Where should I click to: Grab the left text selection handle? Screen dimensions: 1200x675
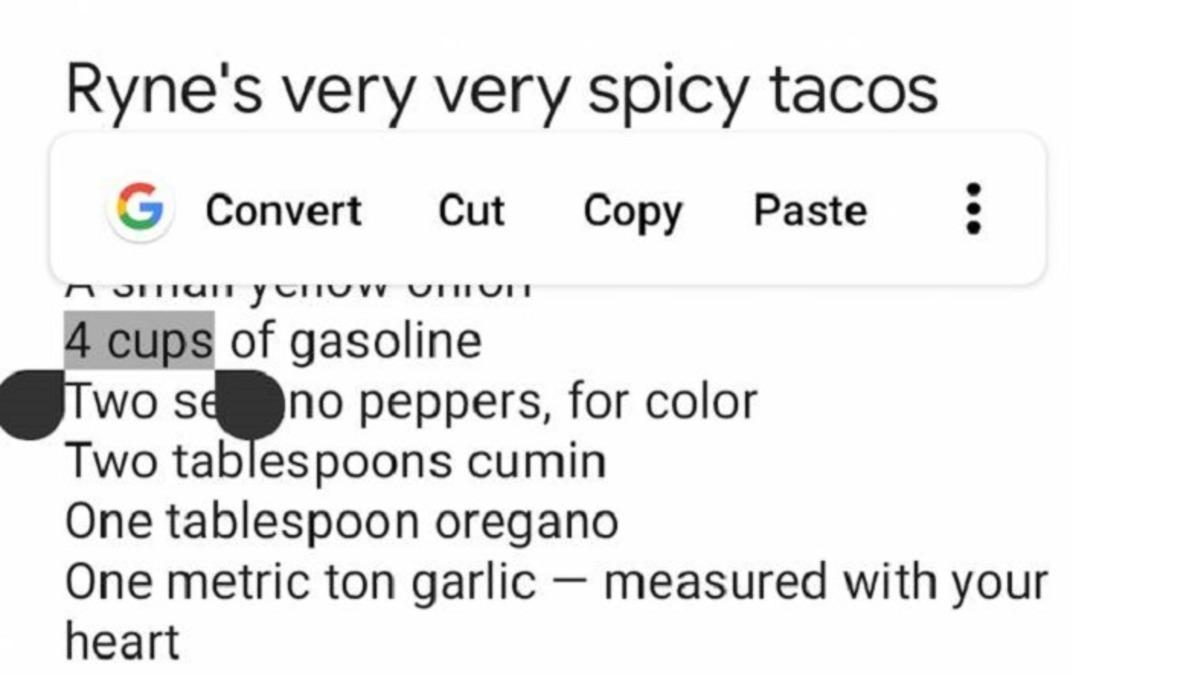(30, 403)
